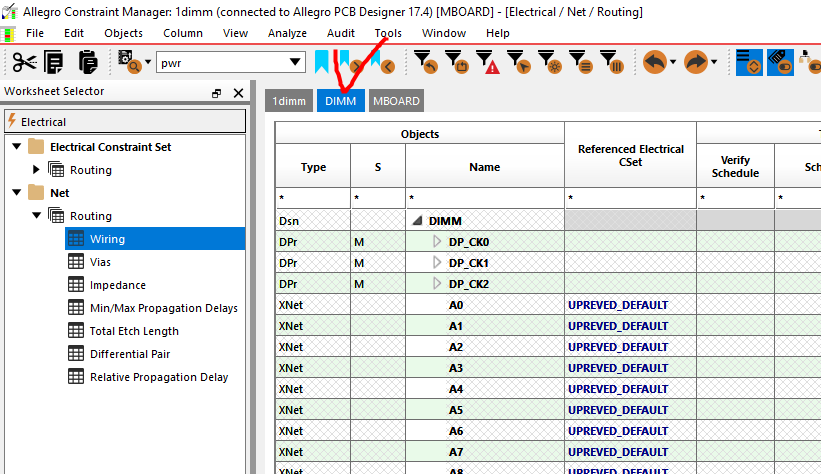Click Referenced Electrical CSet column header
The height and width of the screenshot is (474, 821).
click(630, 156)
